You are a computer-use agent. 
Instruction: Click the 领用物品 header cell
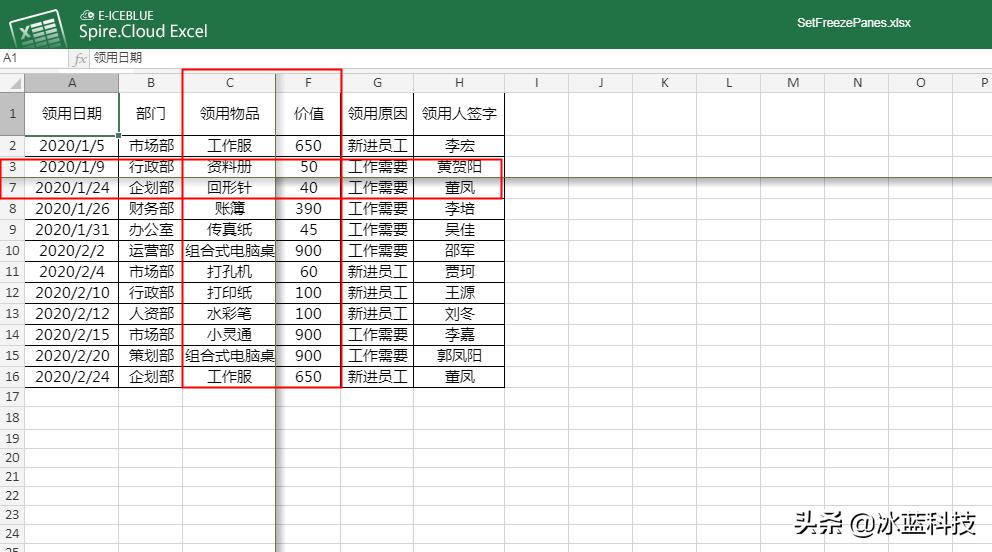(230, 114)
